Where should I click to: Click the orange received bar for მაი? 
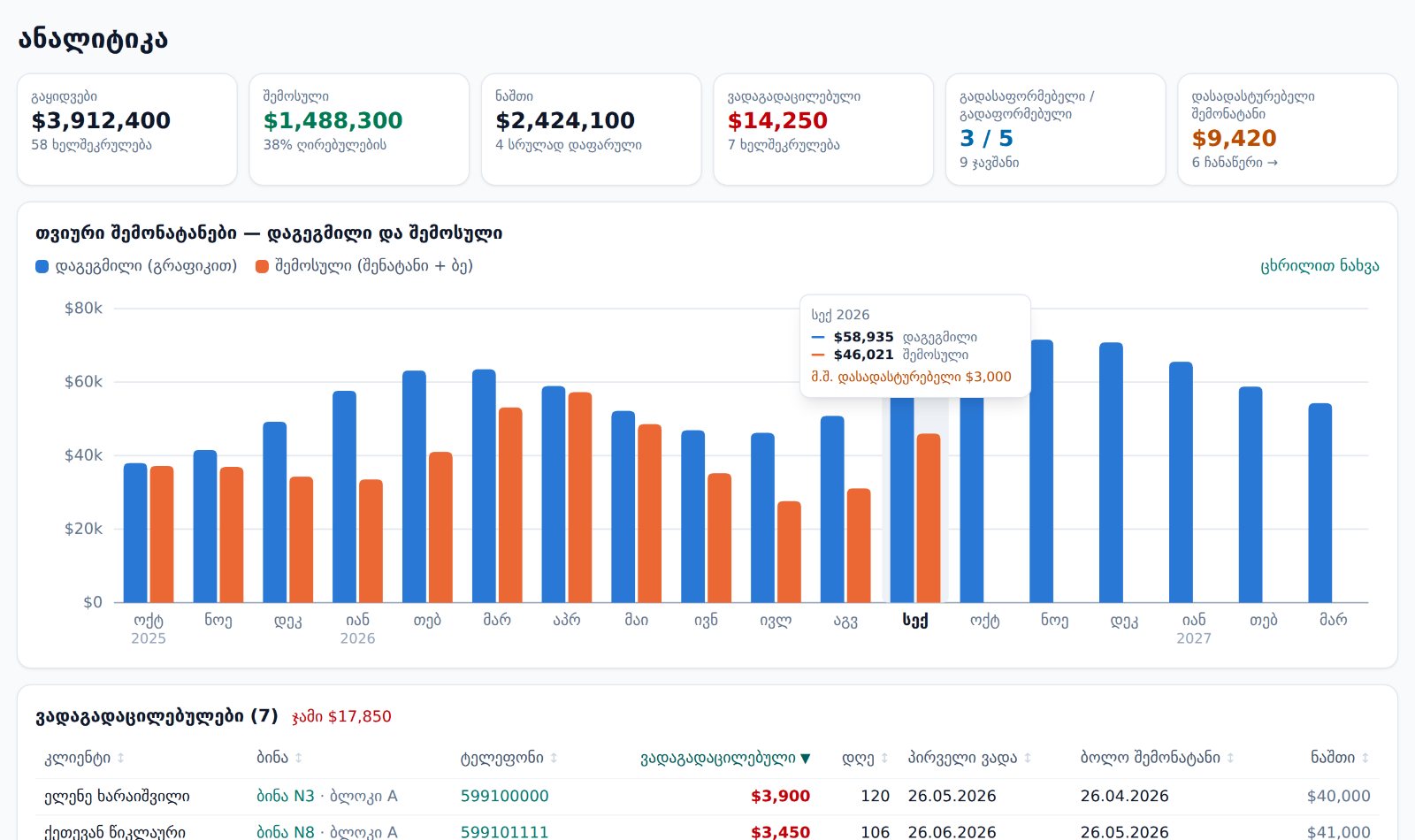pos(650,514)
